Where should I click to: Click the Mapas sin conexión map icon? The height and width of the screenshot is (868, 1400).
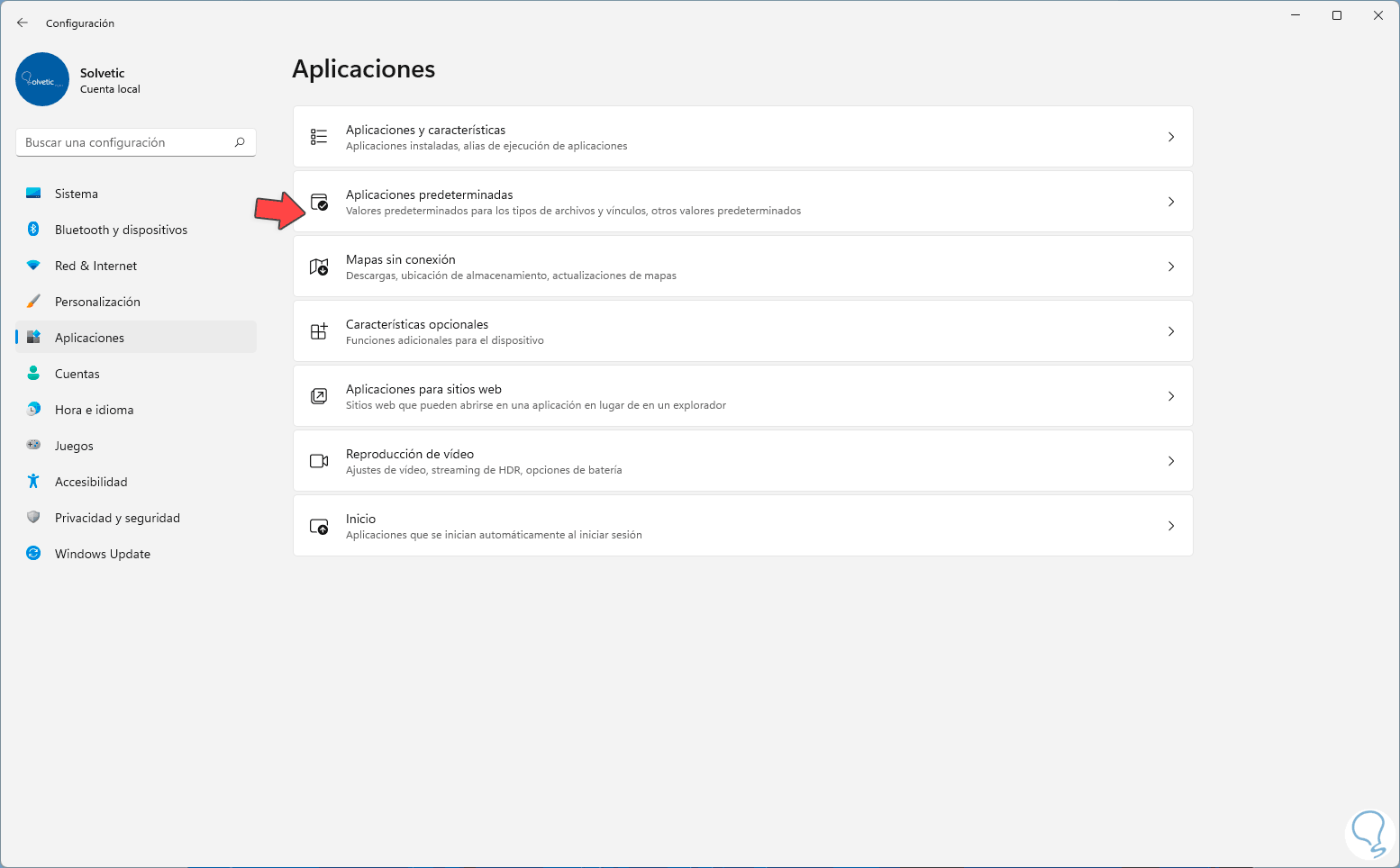click(319, 267)
